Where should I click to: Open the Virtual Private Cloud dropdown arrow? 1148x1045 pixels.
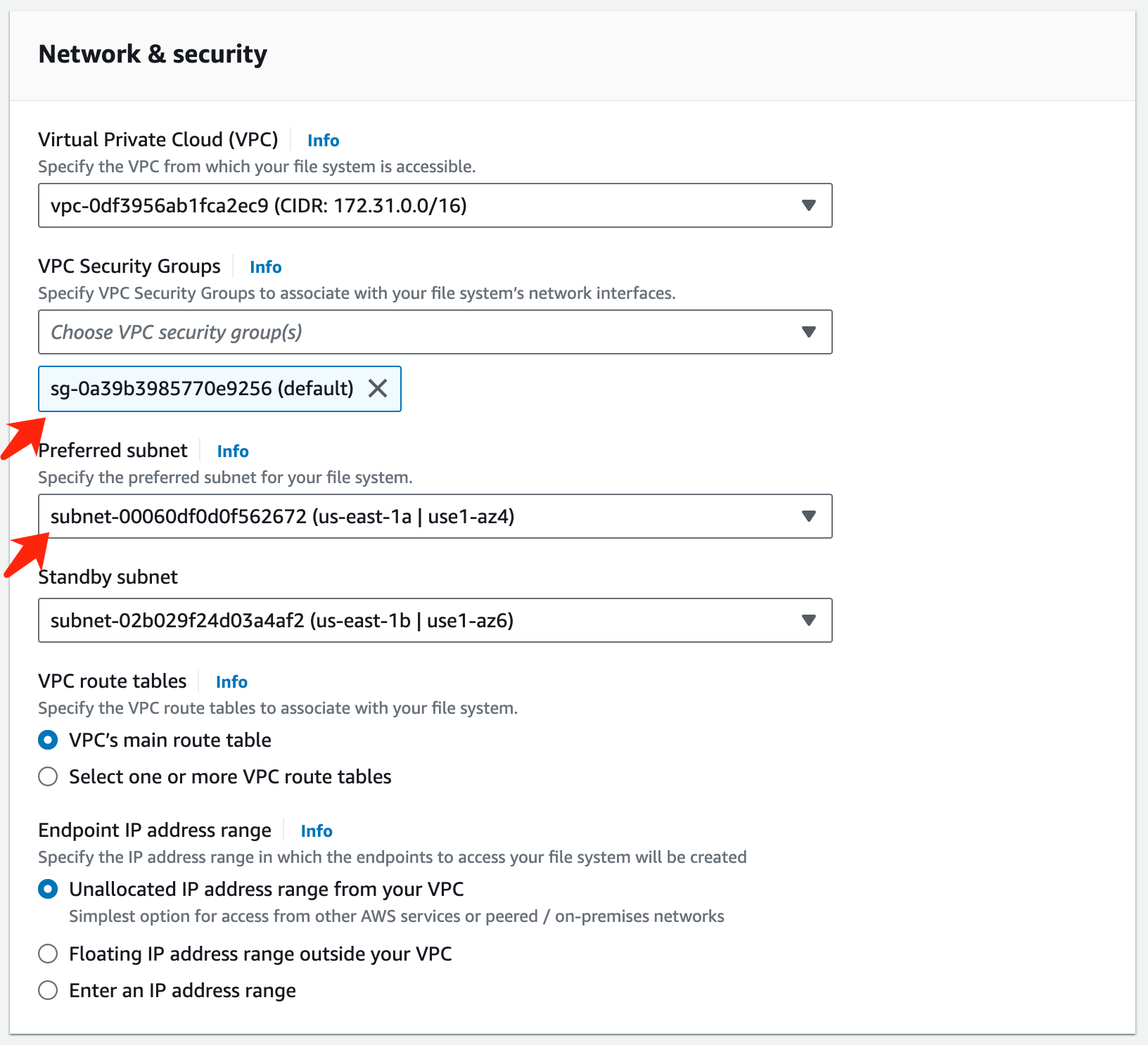808,205
